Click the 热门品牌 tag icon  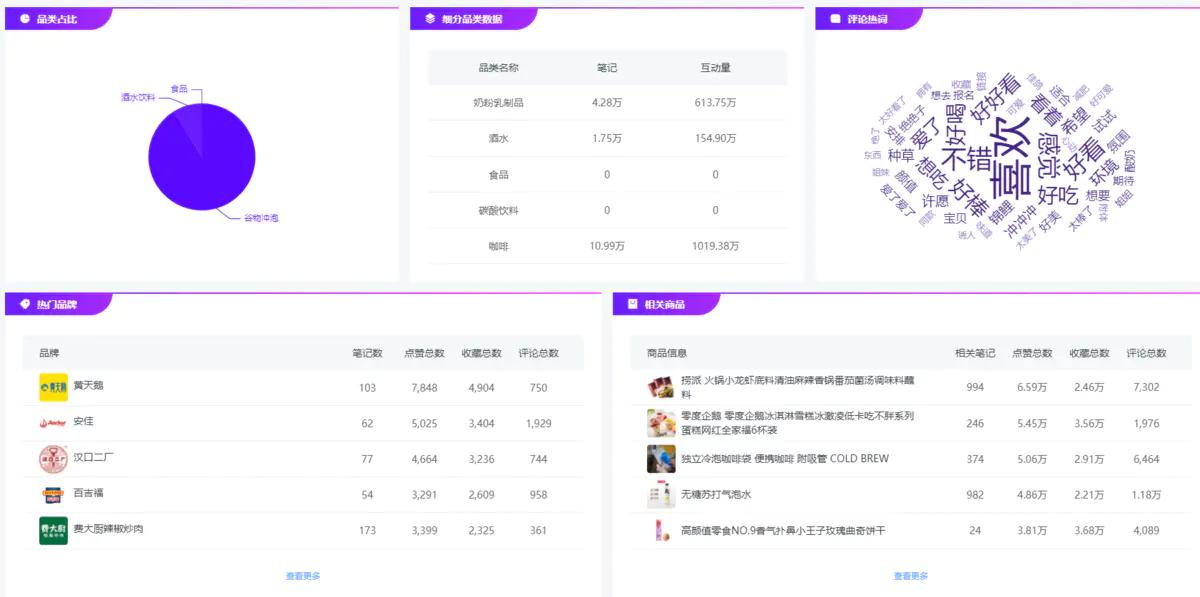(x=25, y=304)
